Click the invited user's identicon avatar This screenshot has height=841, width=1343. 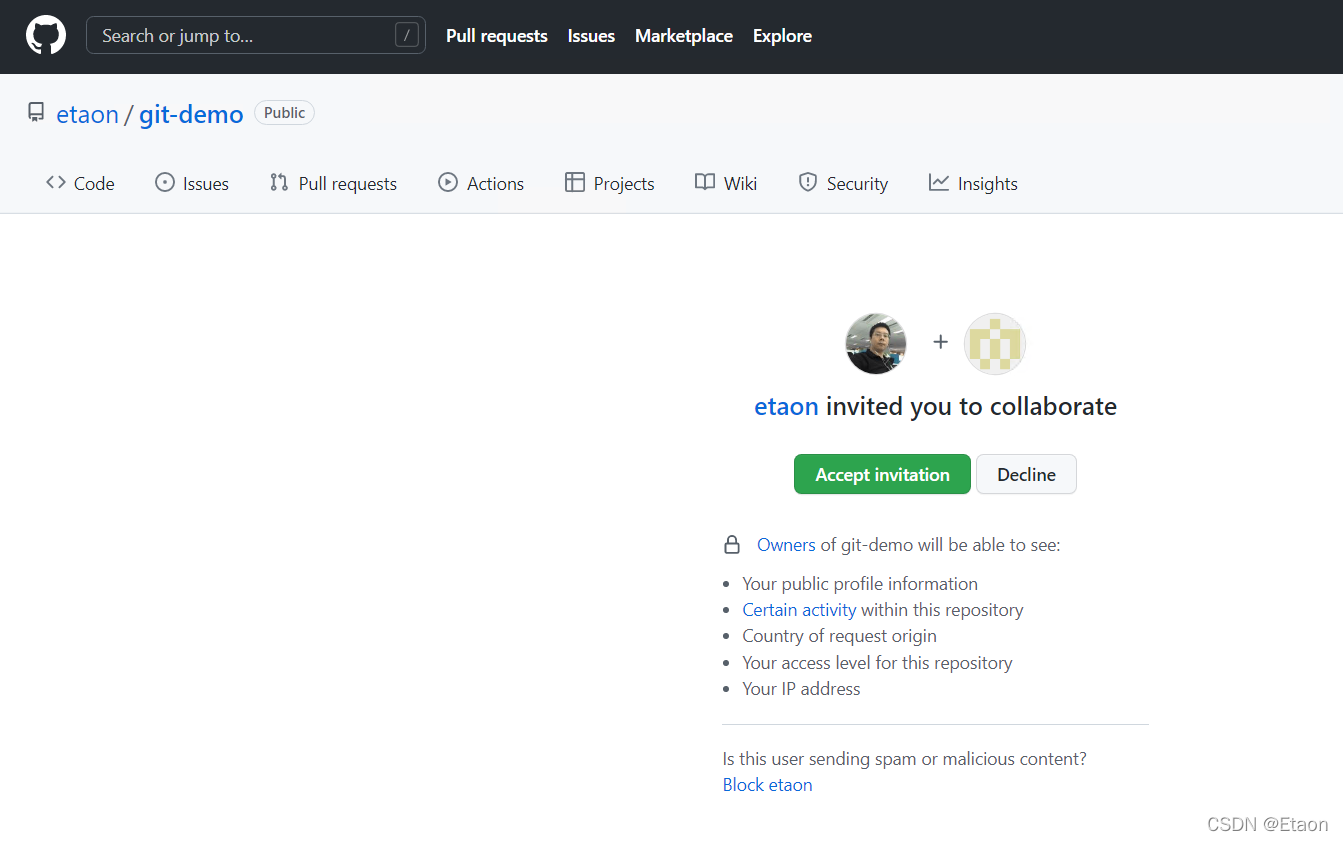pyautogui.click(x=995, y=343)
